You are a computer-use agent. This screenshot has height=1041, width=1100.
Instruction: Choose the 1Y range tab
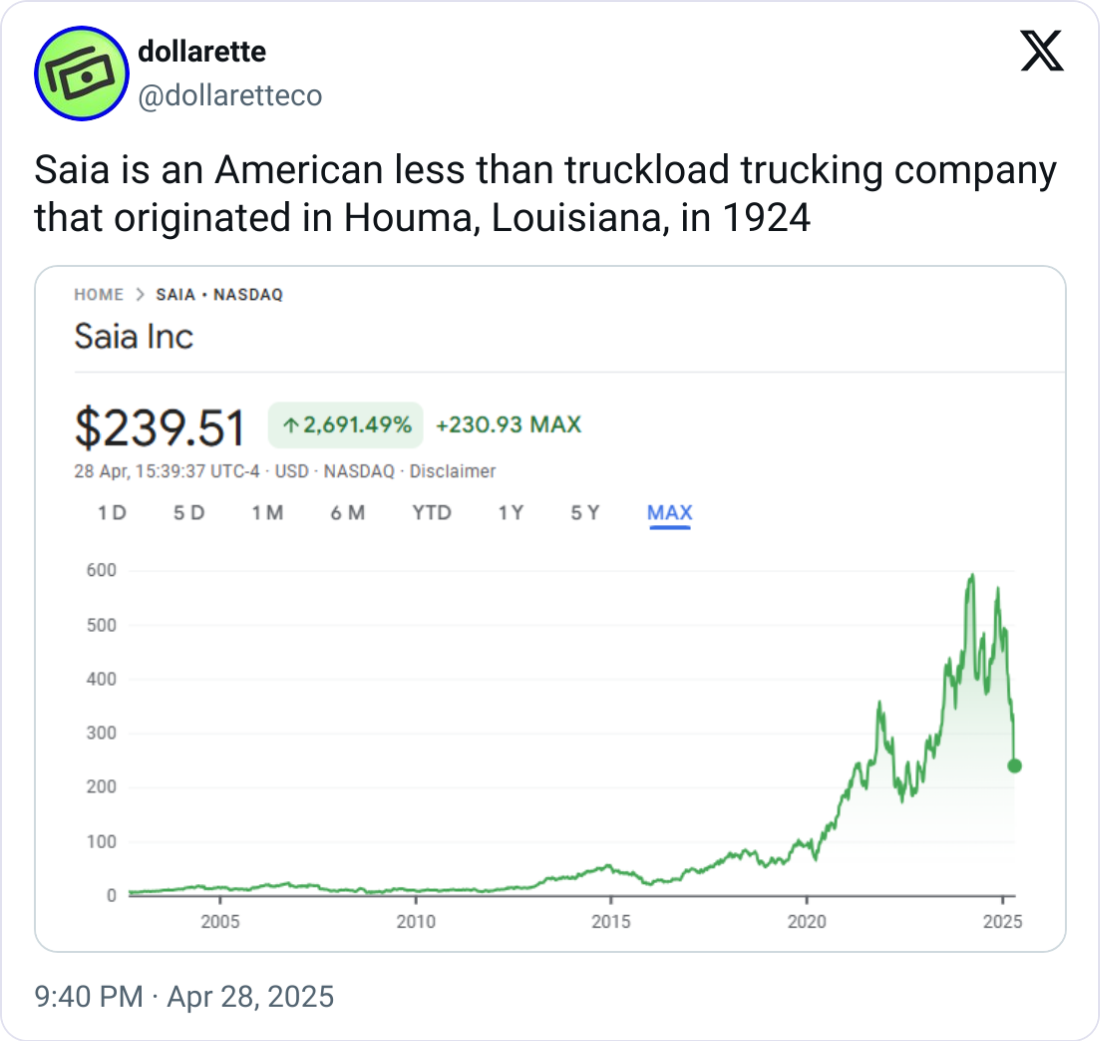pyautogui.click(x=511, y=513)
